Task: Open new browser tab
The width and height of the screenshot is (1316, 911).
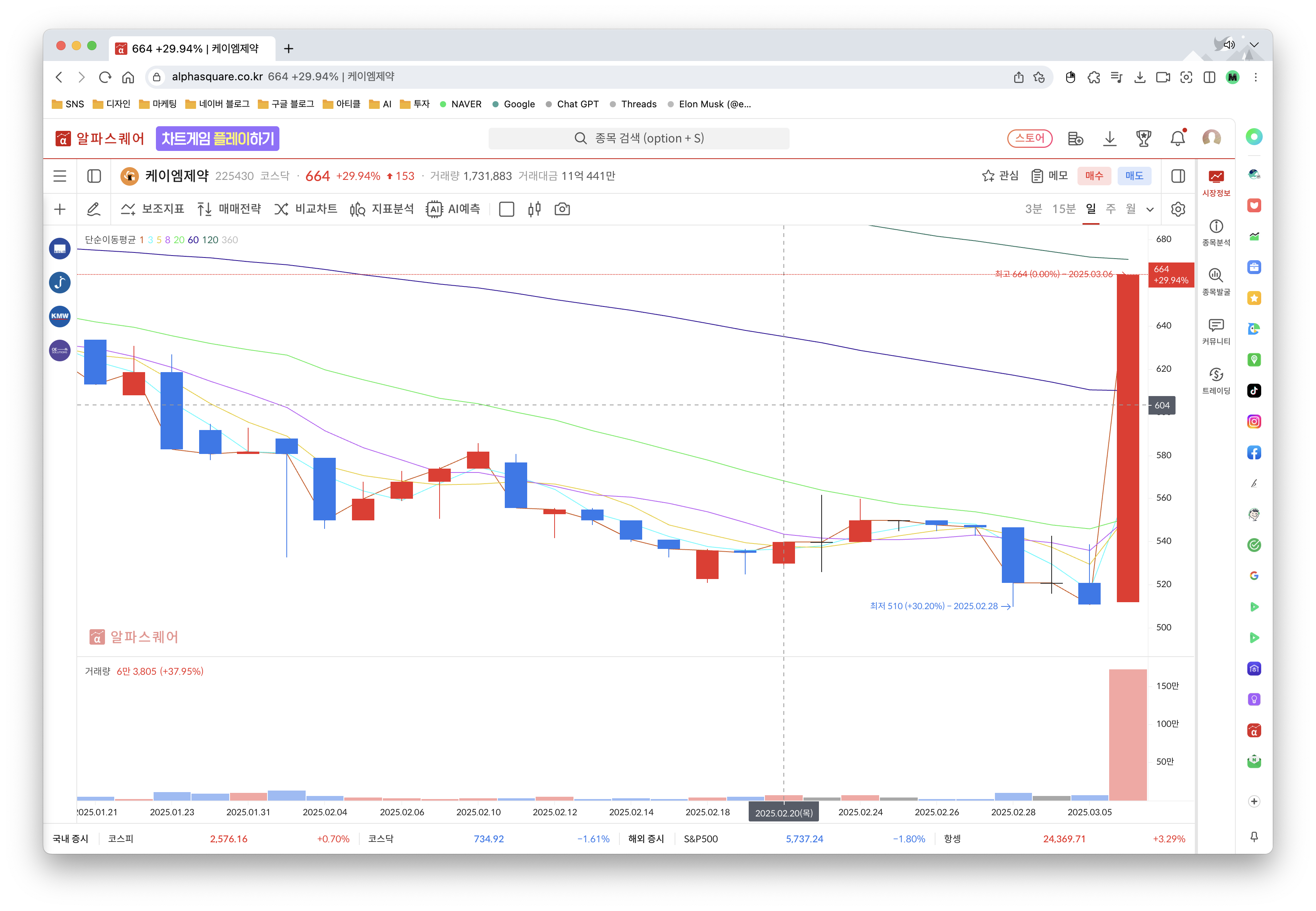Action: [x=289, y=49]
